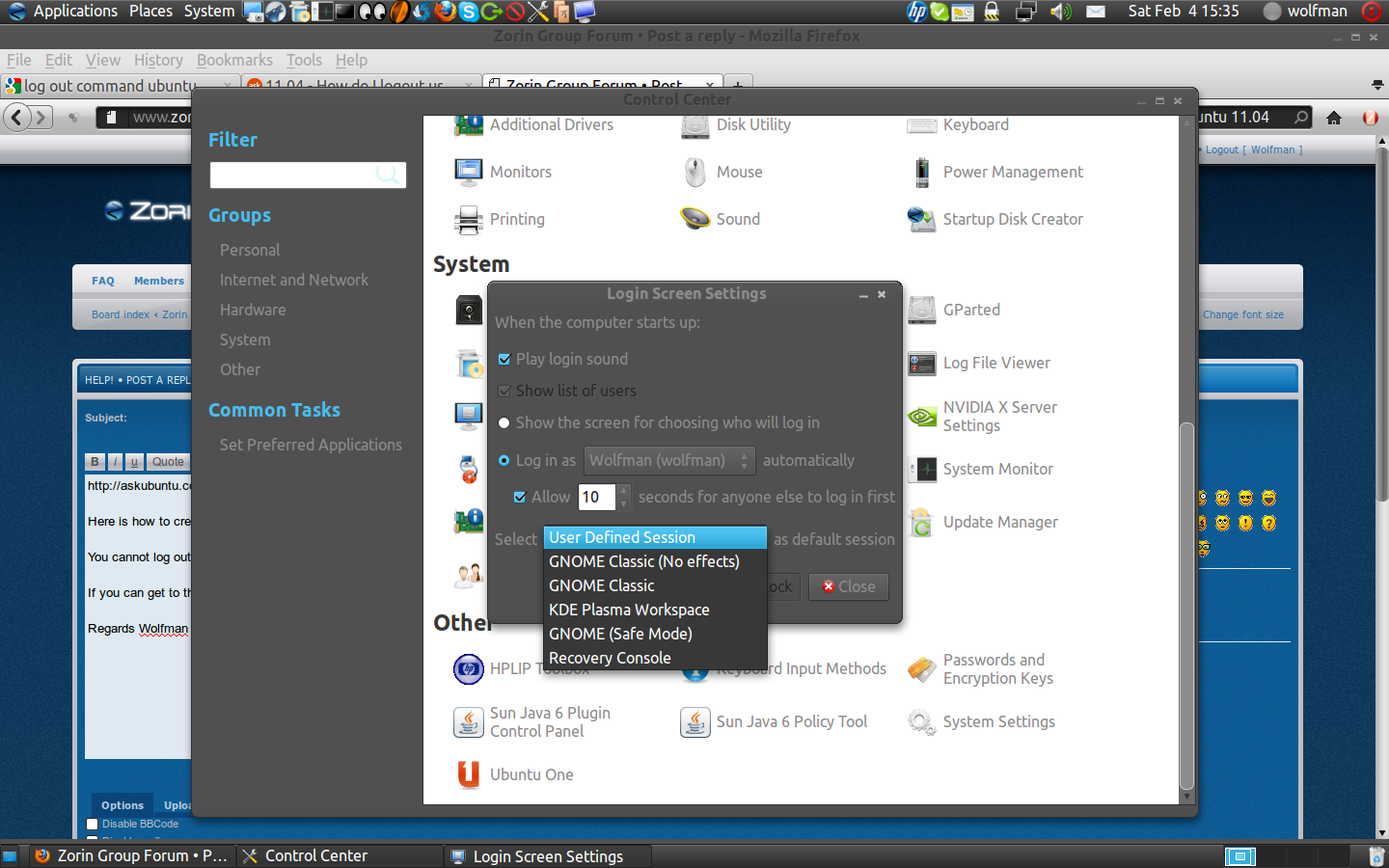Click the Control Center vertical scrollbar
Screen dimensions: 1389x868
[x=1186, y=605]
